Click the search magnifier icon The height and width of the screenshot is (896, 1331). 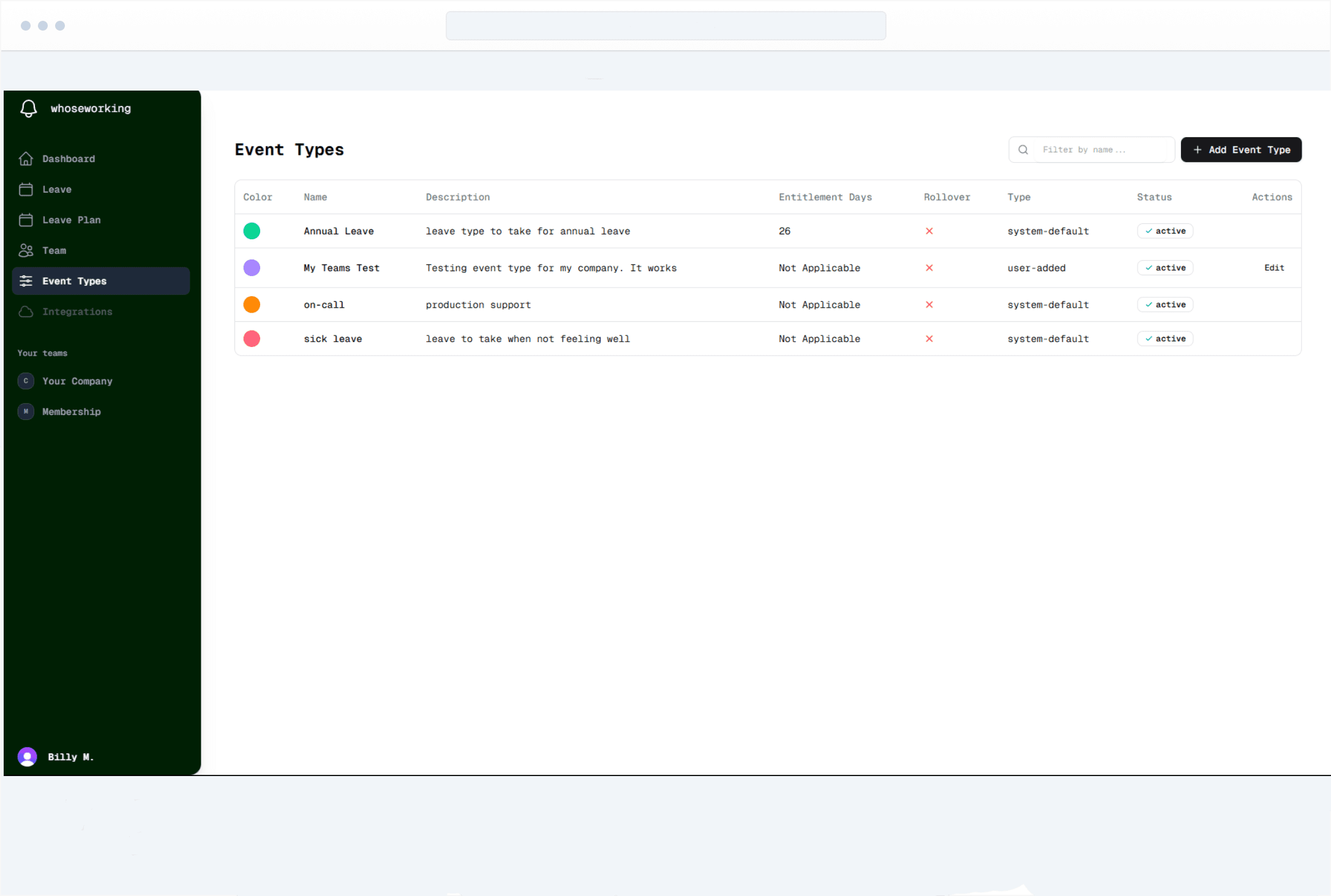(x=1022, y=150)
